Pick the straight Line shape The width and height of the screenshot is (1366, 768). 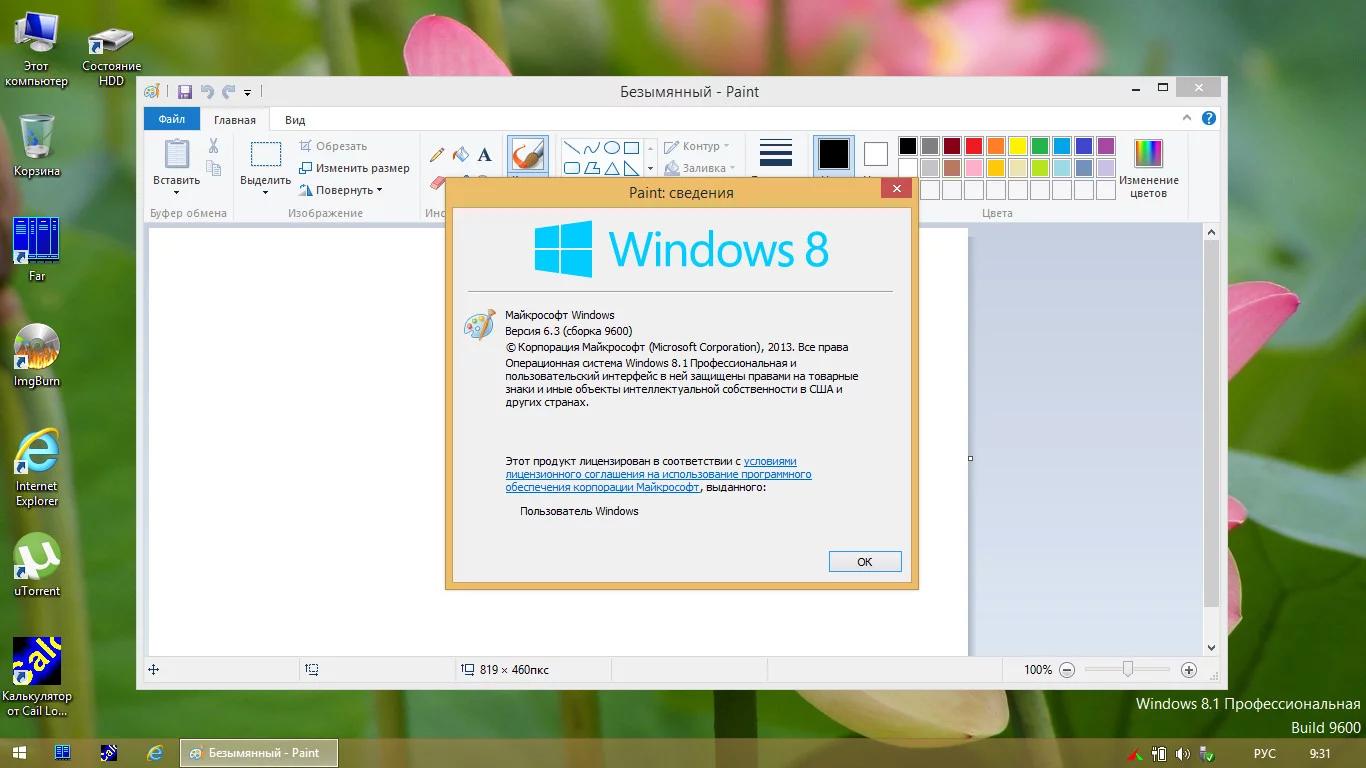click(572, 148)
